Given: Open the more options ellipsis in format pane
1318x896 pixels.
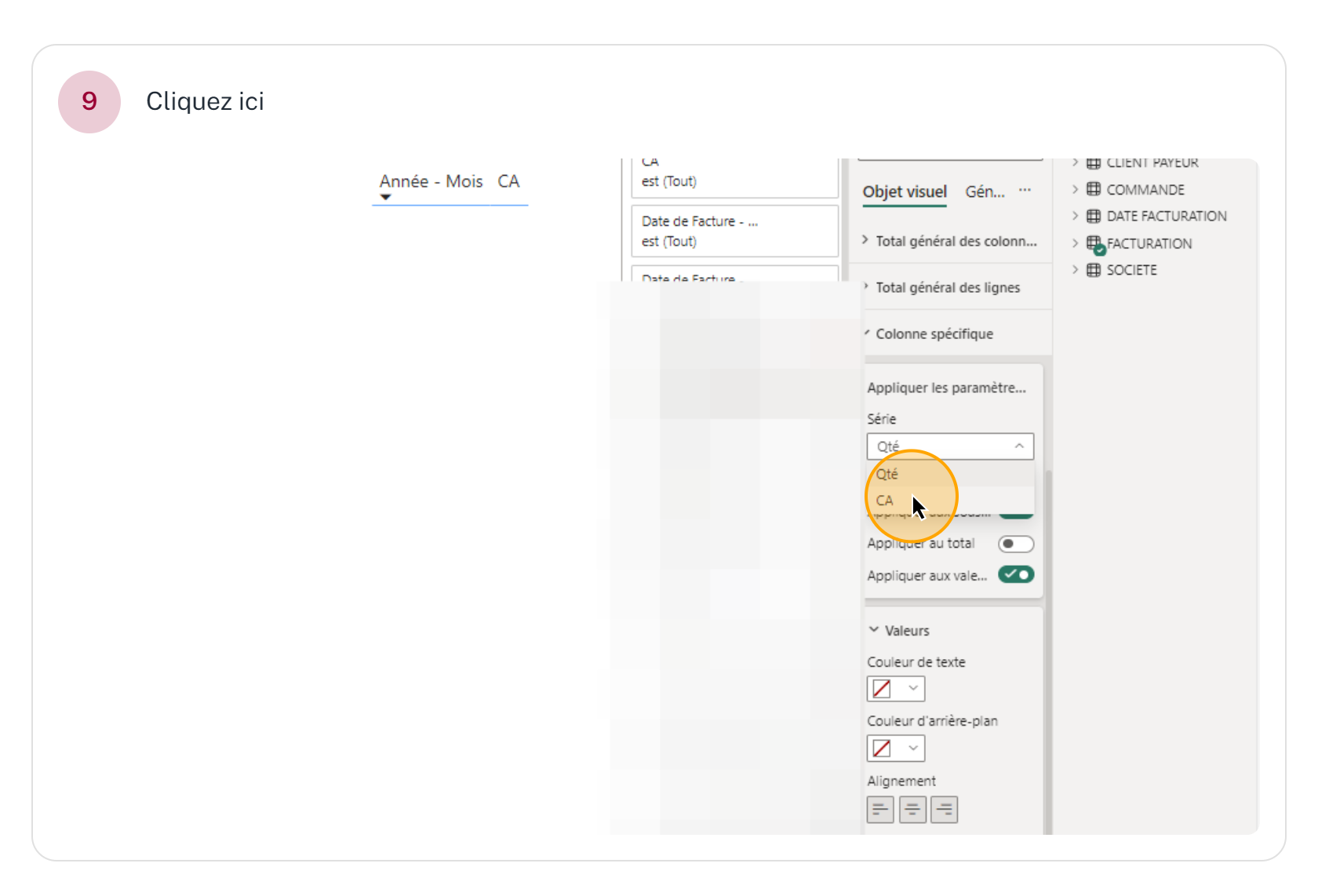Looking at the screenshot, I should click(1025, 191).
